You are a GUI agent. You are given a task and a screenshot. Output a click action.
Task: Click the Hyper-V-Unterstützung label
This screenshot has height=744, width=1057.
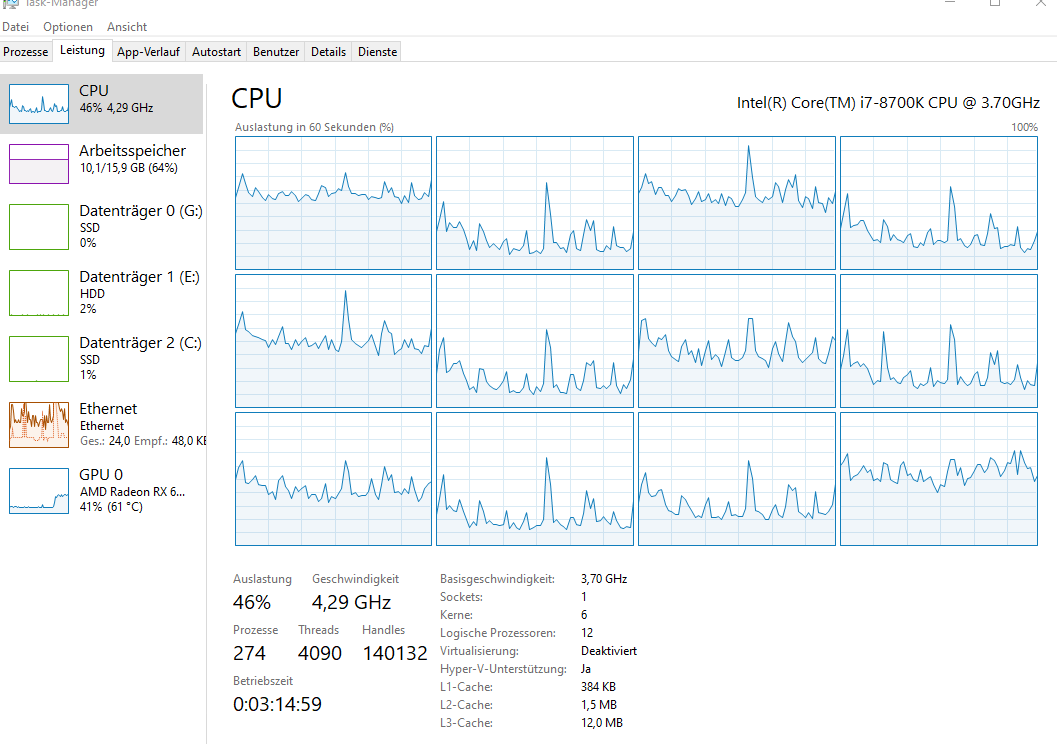(x=504, y=669)
